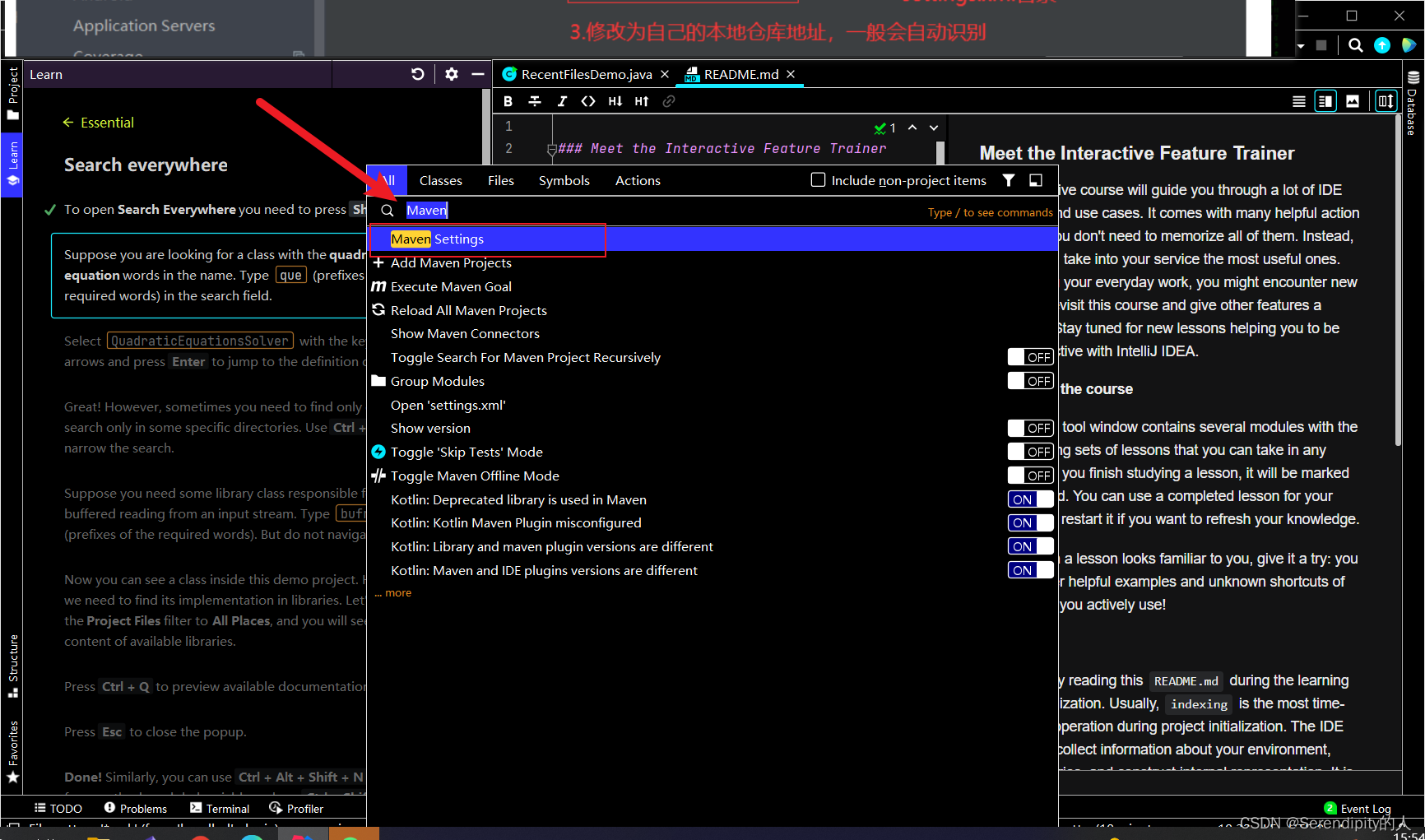Open the Problems tool window

pos(136,809)
